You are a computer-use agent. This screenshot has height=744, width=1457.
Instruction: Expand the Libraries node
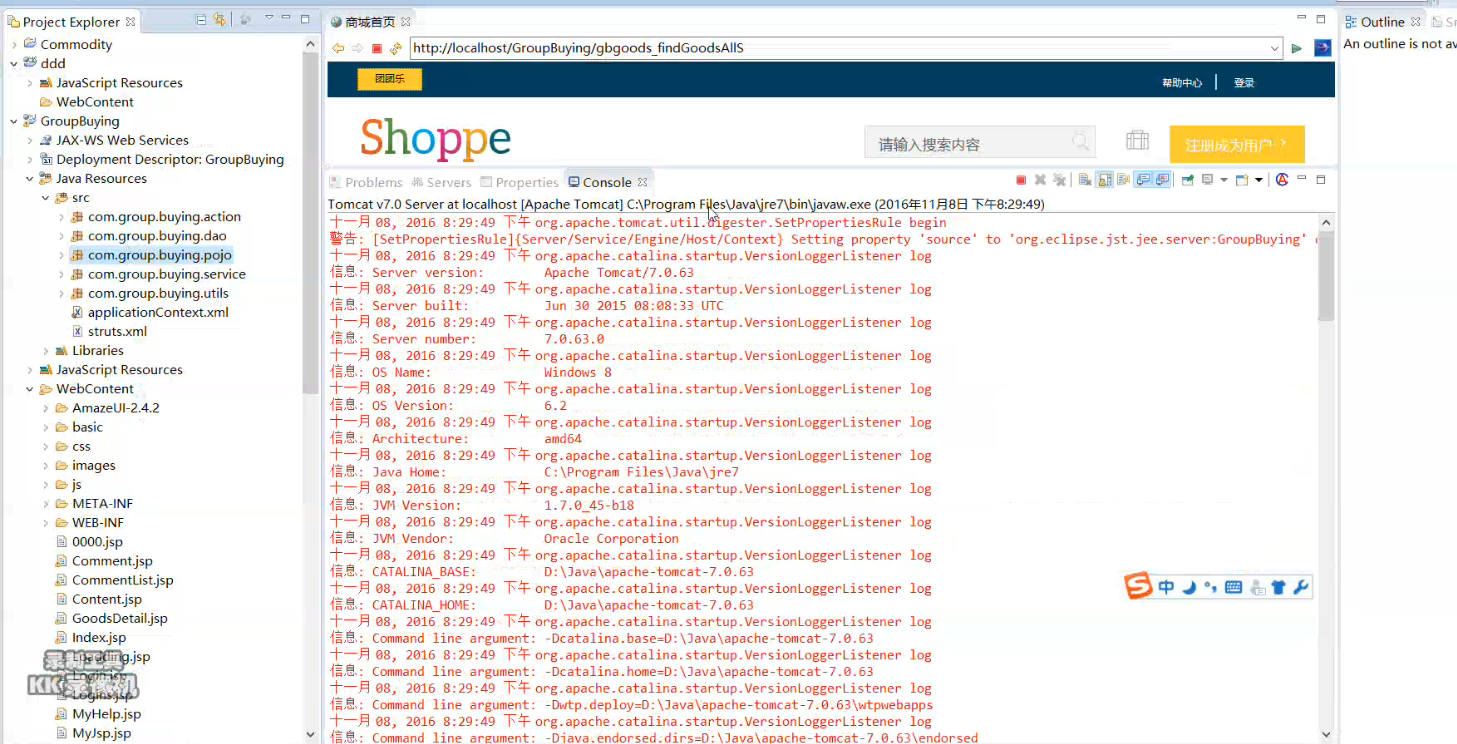tap(46, 351)
